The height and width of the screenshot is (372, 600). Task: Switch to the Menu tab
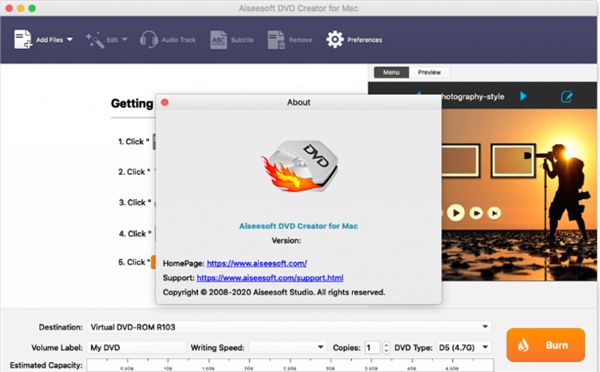pos(391,72)
